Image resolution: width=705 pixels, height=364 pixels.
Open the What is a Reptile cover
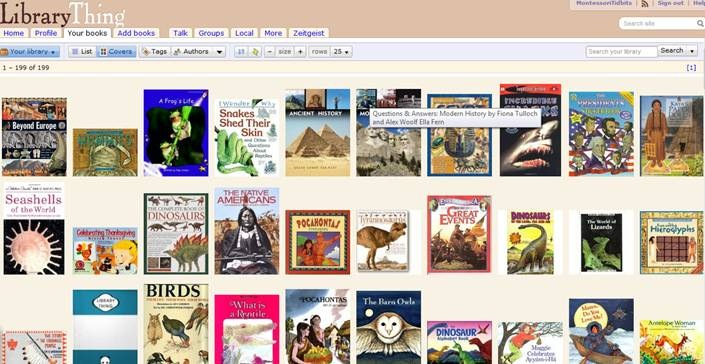[x=247, y=329]
